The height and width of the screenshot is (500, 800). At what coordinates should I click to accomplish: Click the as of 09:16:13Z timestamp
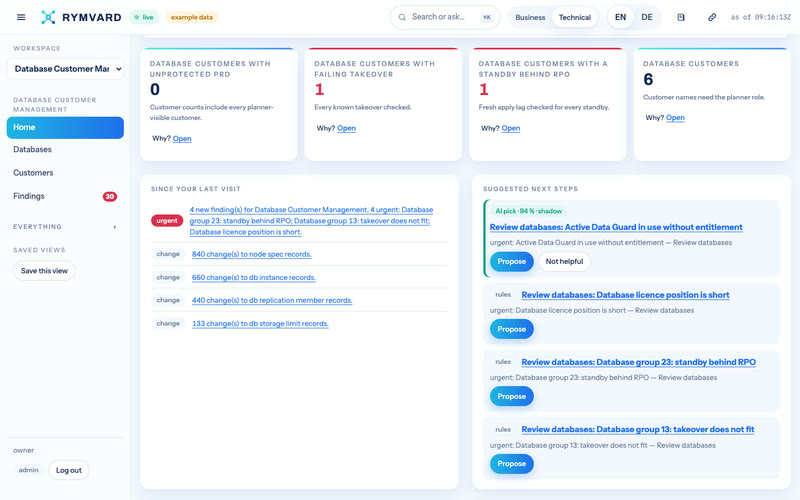761,17
